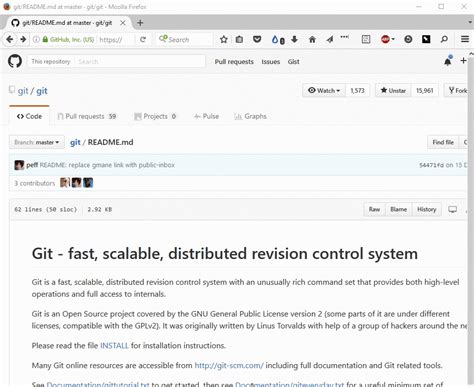Open Pull requests in the top navigation
The image size is (474, 387).
click(234, 62)
